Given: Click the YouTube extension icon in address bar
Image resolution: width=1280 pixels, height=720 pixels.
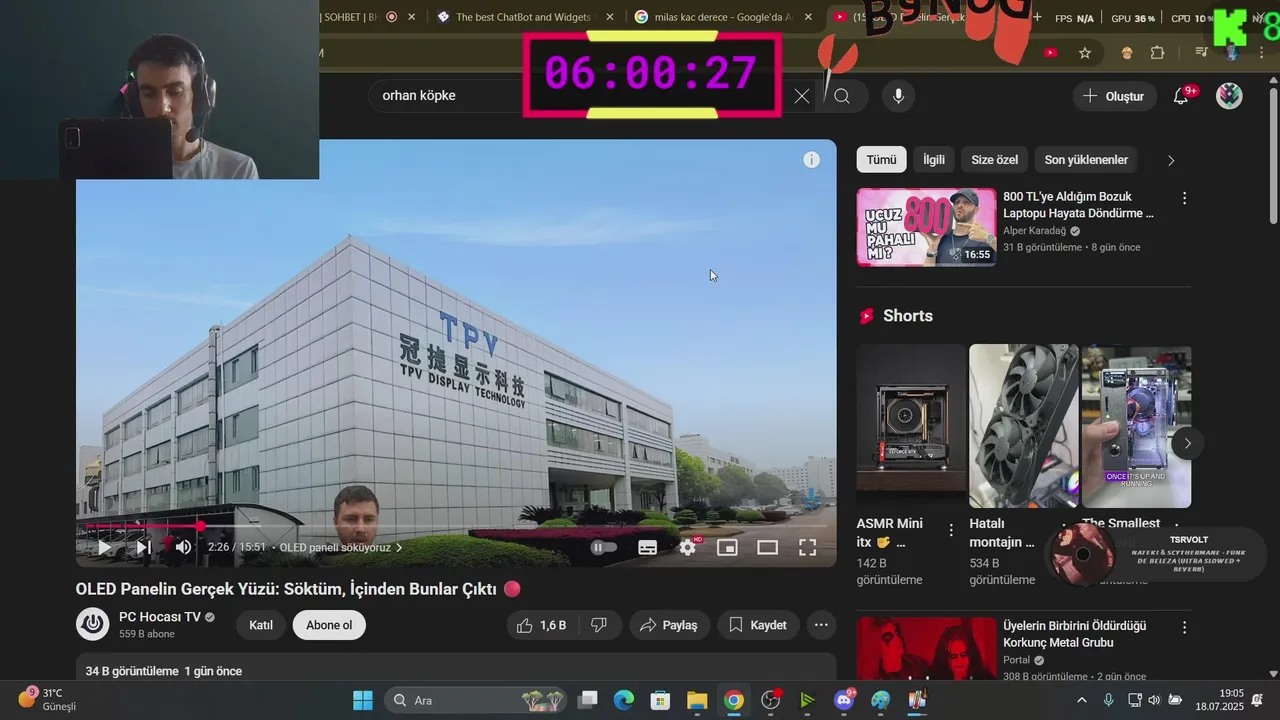Looking at the screenshot, I should pos(1050,52).
